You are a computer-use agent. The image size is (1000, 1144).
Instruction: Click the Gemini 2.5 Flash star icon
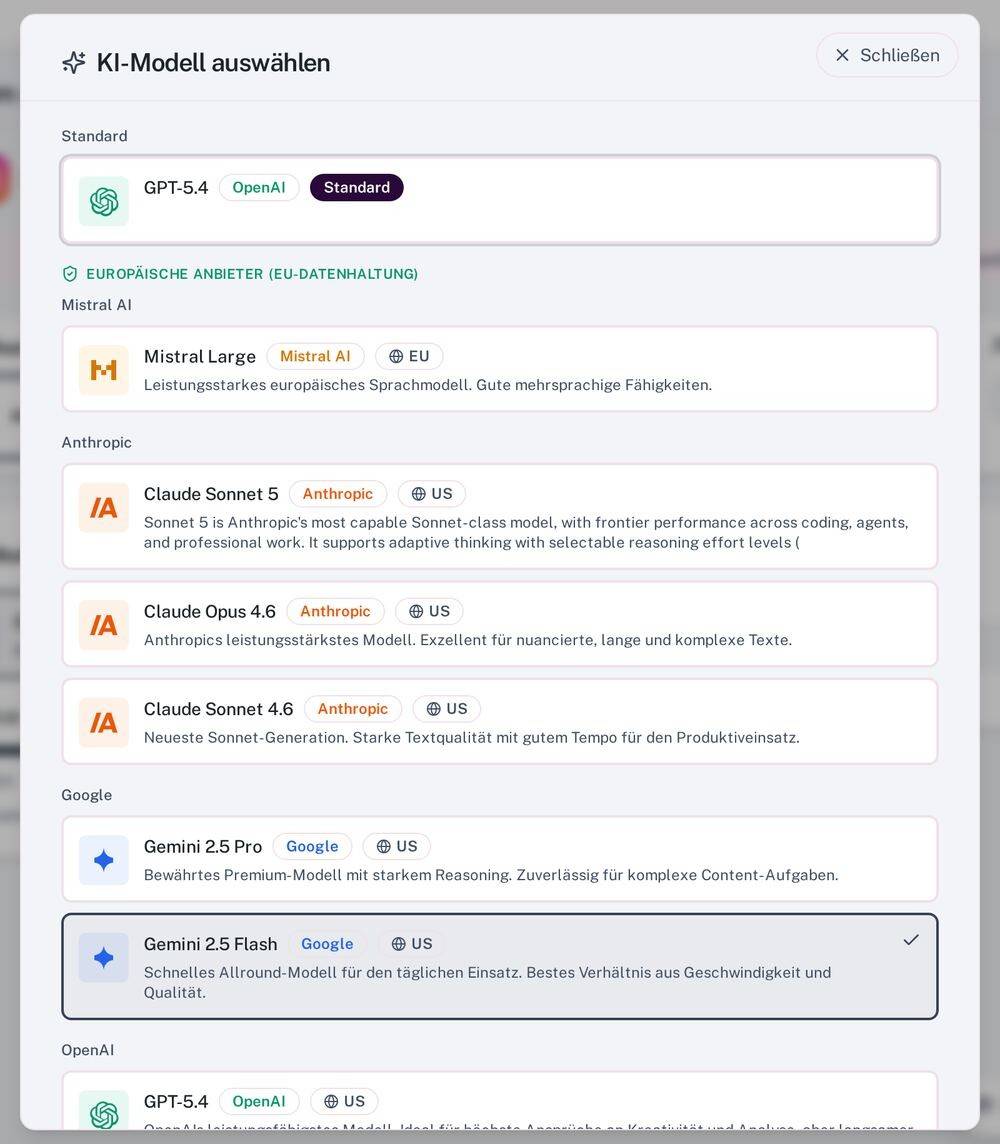point(104,958)
